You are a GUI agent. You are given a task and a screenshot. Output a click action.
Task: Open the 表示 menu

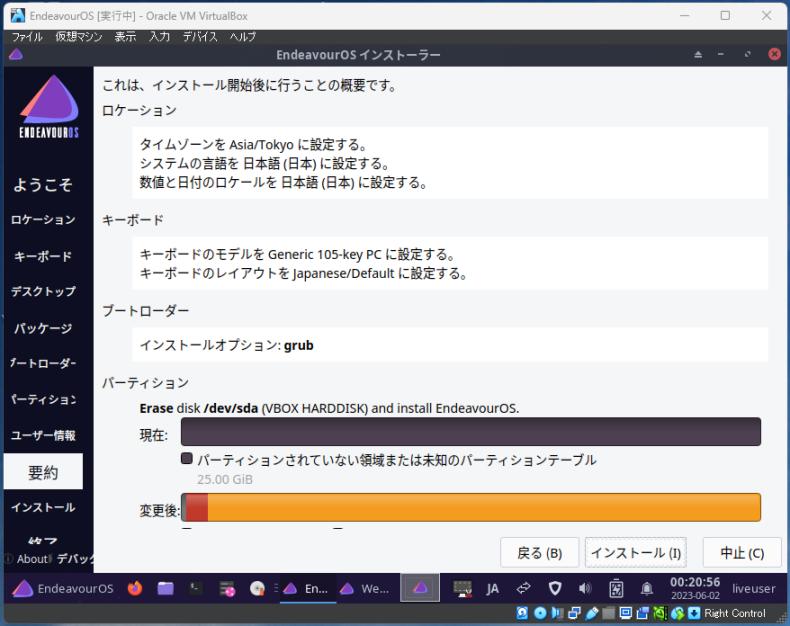[125, 37]
